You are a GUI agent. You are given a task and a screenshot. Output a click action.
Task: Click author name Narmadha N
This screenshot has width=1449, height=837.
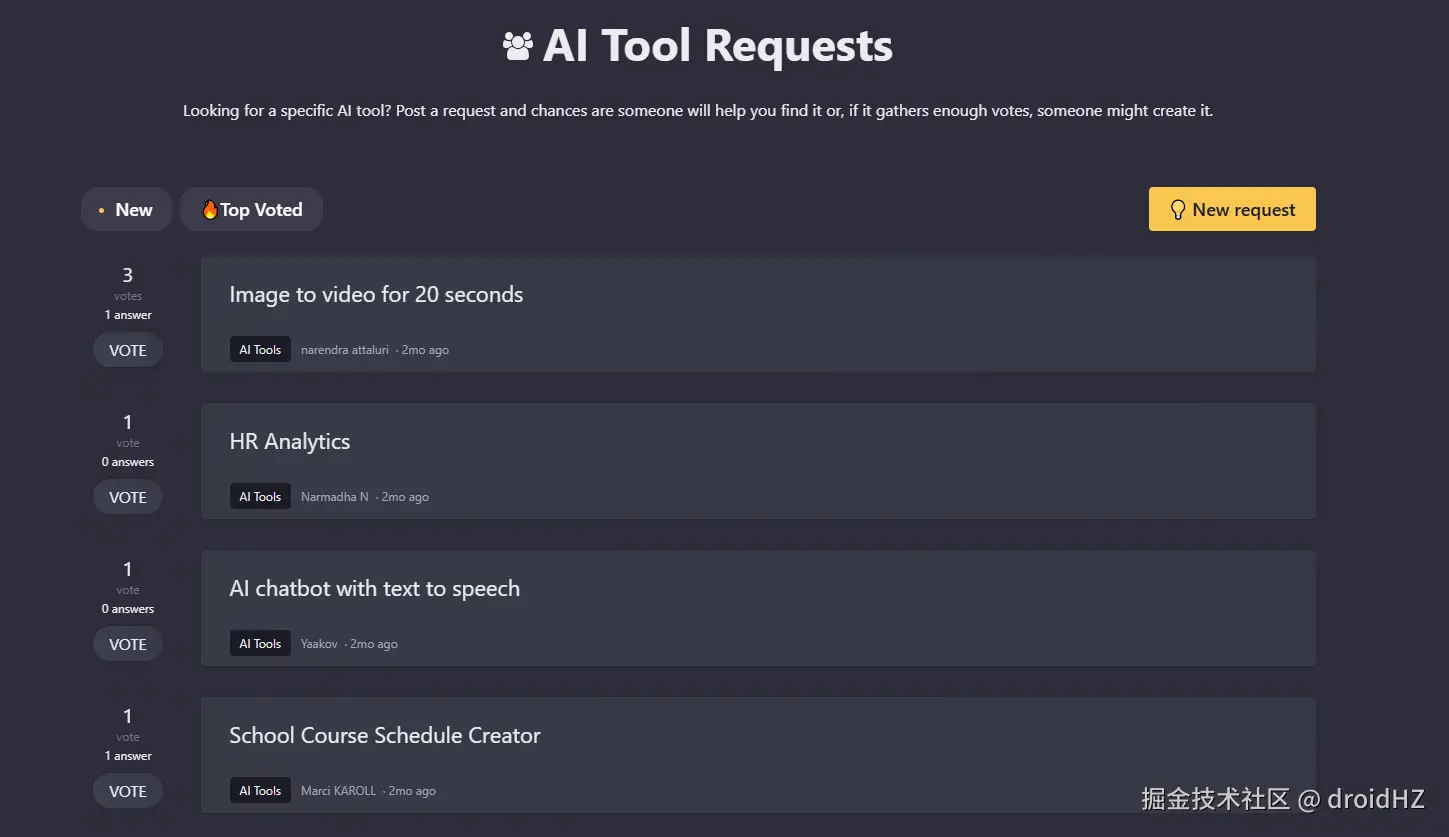point(335,497)
